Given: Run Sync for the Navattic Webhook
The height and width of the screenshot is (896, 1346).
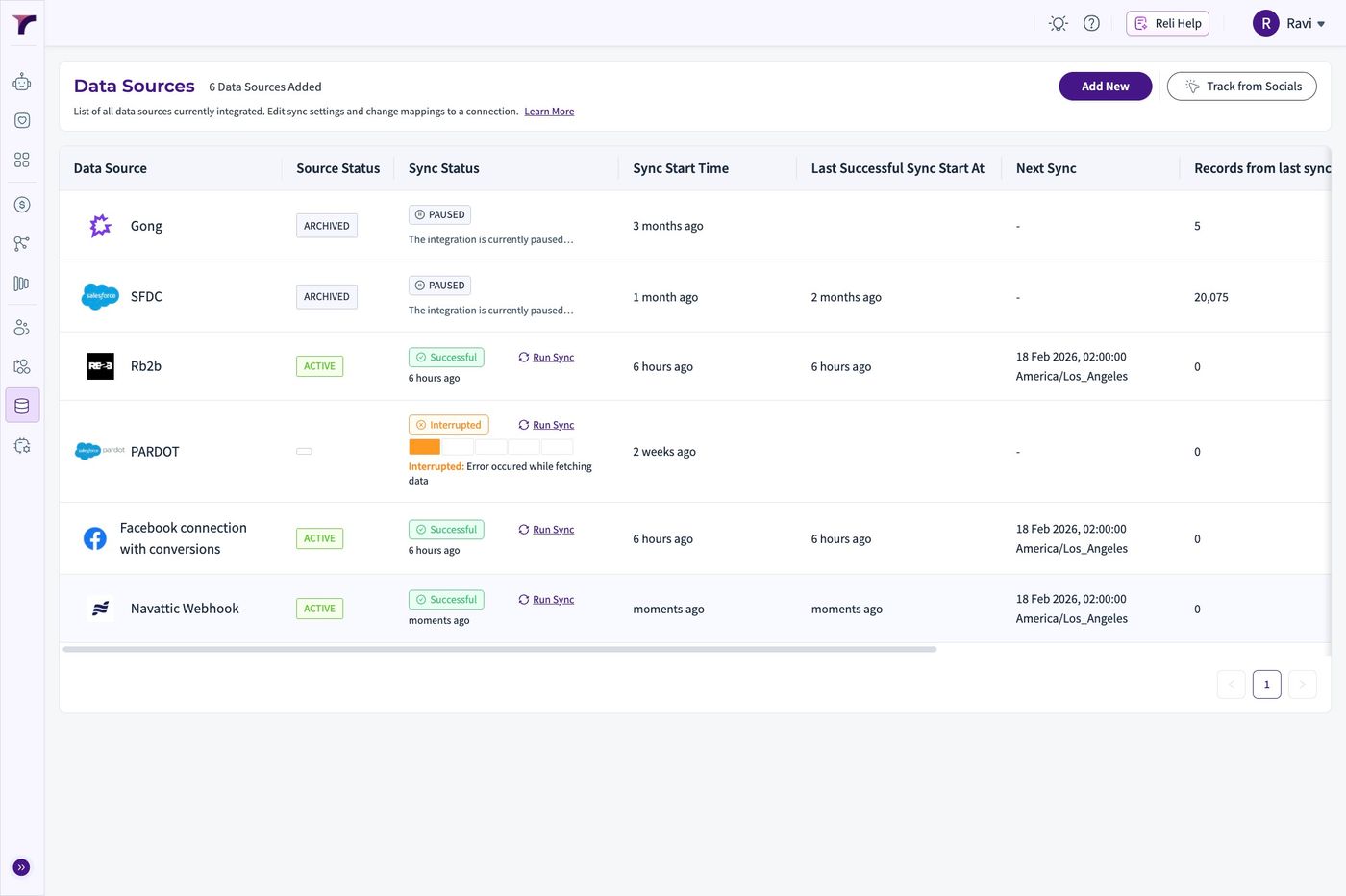Looking at the screenshot, I should tap(546, 600).
